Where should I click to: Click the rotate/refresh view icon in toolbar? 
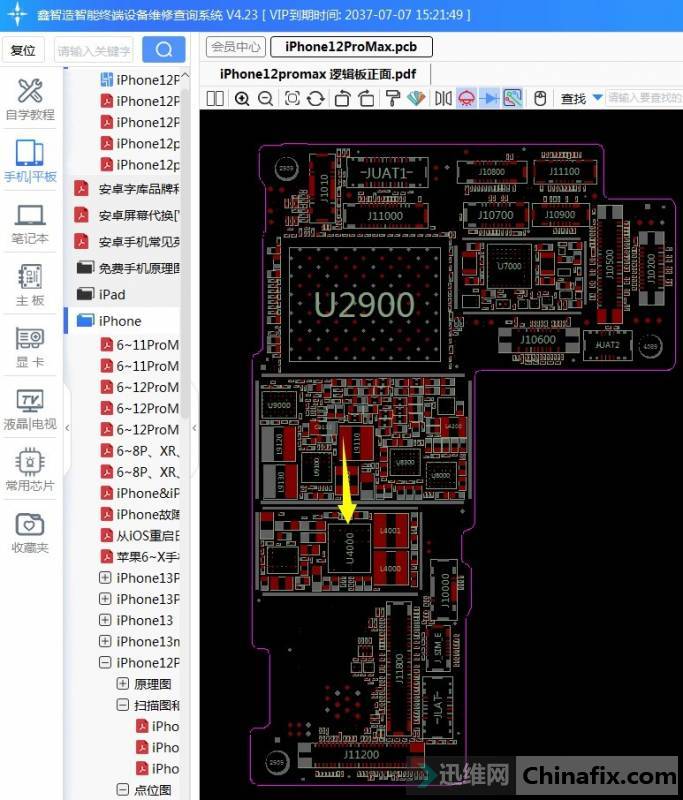click(315, 98)
